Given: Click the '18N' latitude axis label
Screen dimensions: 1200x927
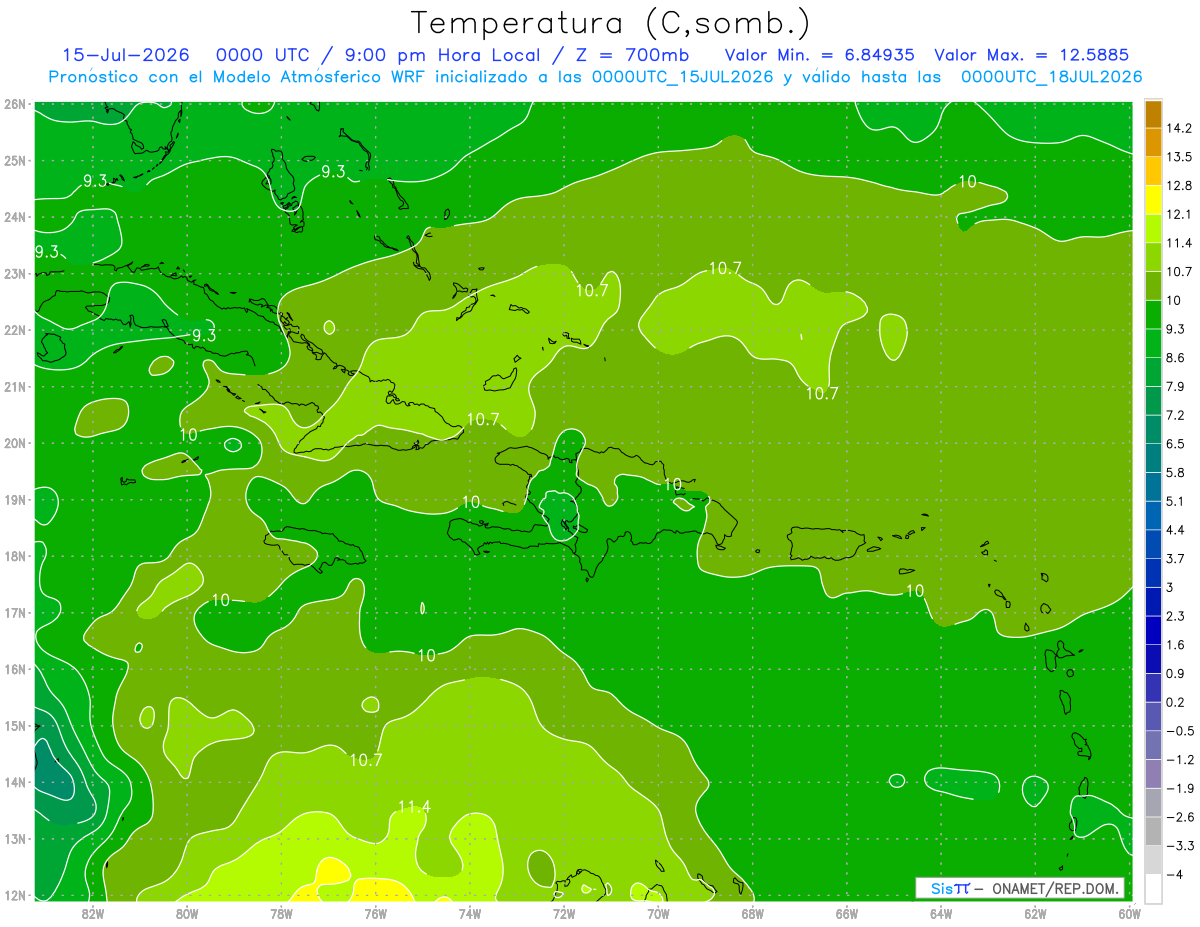Looking at the screenshot, I should point(15,556).
